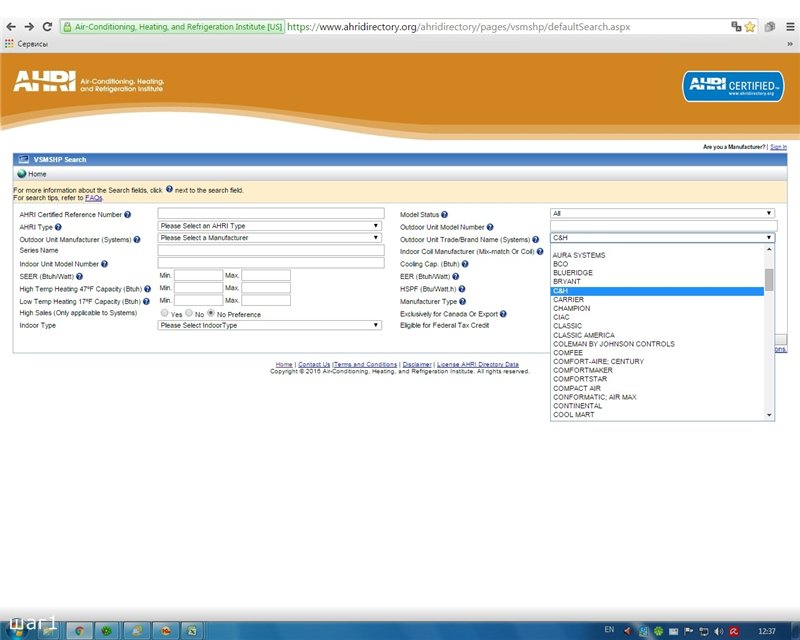Click the translate icon in the address bar
Screen dimensions: 800x640
tap(736, 27)
